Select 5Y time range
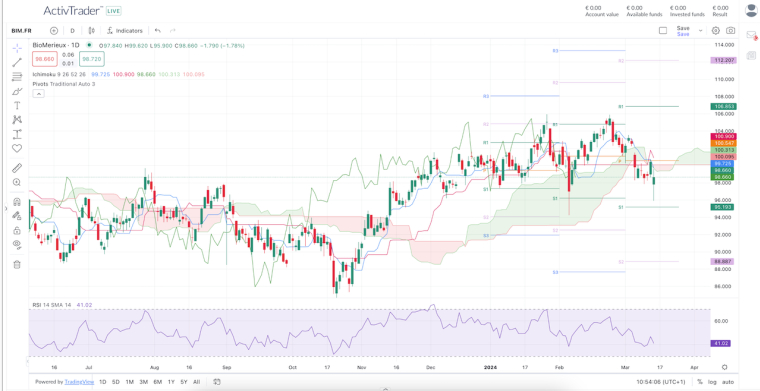The image size is (760, 391). pos(184,382)
